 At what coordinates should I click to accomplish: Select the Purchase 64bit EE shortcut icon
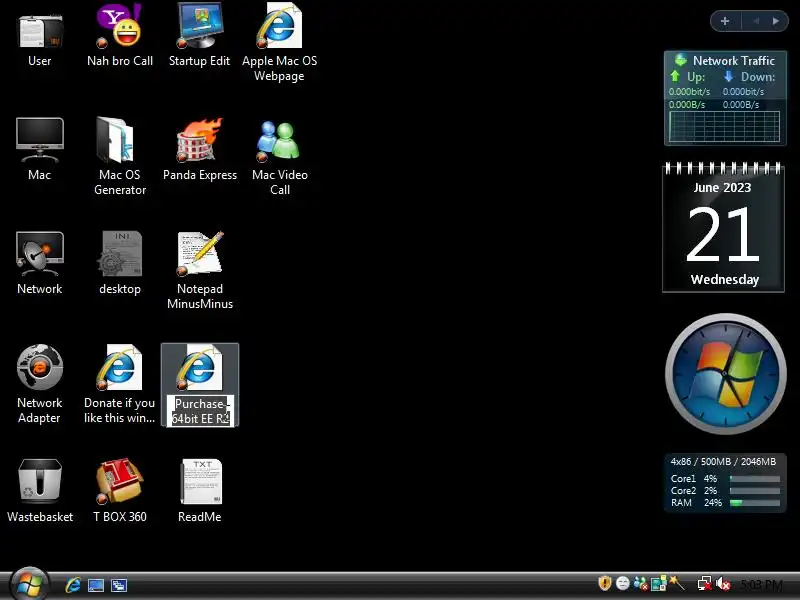199,367
